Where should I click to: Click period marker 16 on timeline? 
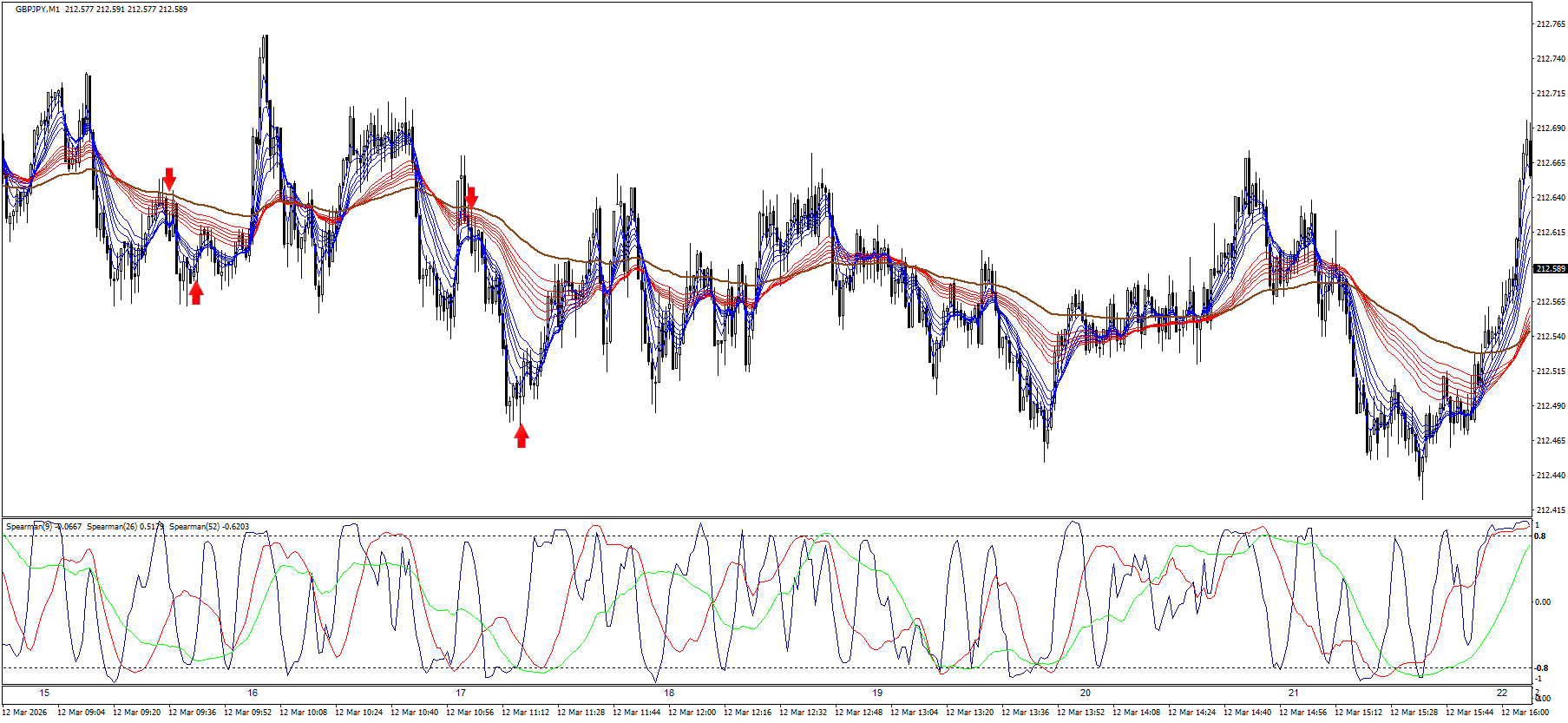[x=253, y=693]
